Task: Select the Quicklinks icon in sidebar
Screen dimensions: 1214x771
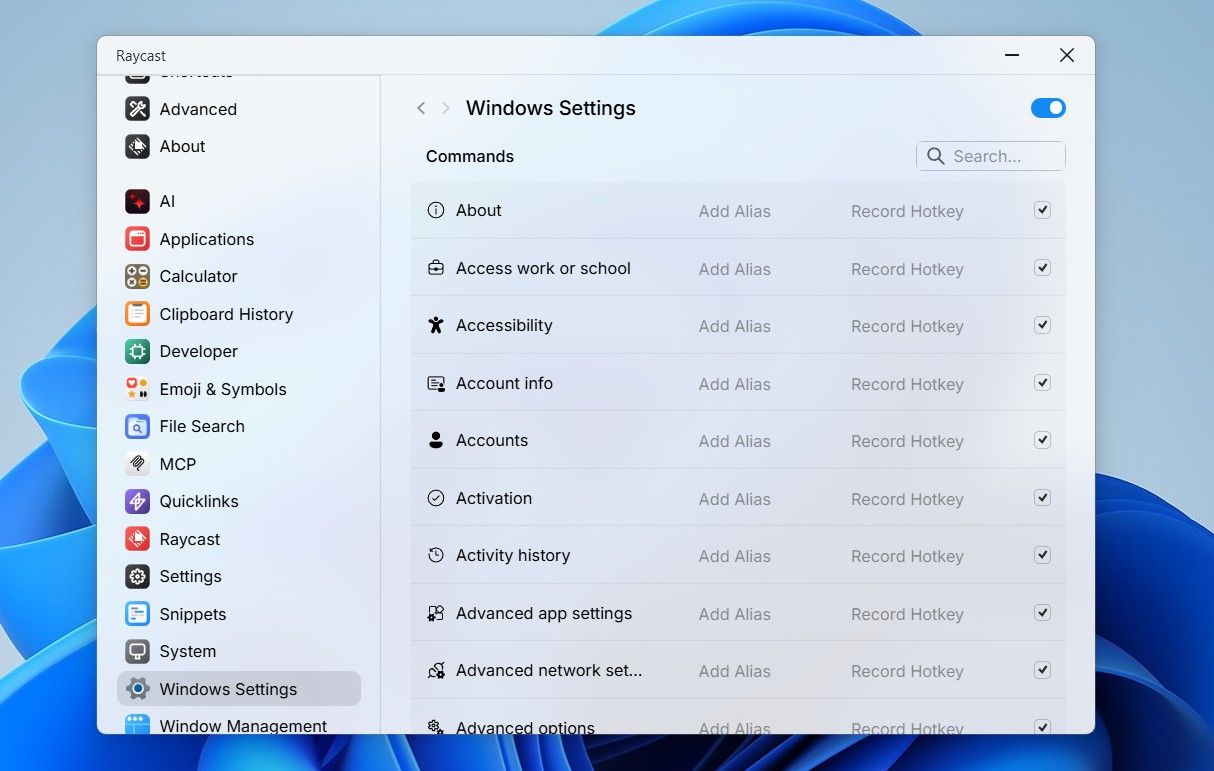Action: coord(136,501)
